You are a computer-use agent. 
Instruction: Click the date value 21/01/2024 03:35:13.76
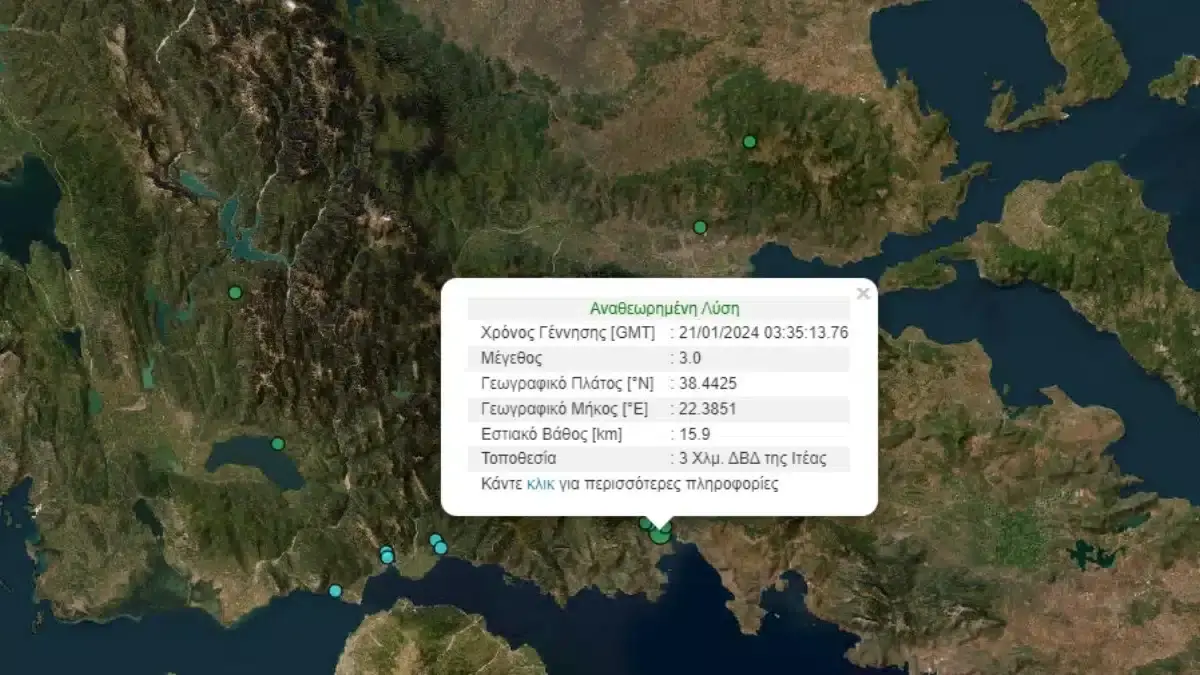762,333
